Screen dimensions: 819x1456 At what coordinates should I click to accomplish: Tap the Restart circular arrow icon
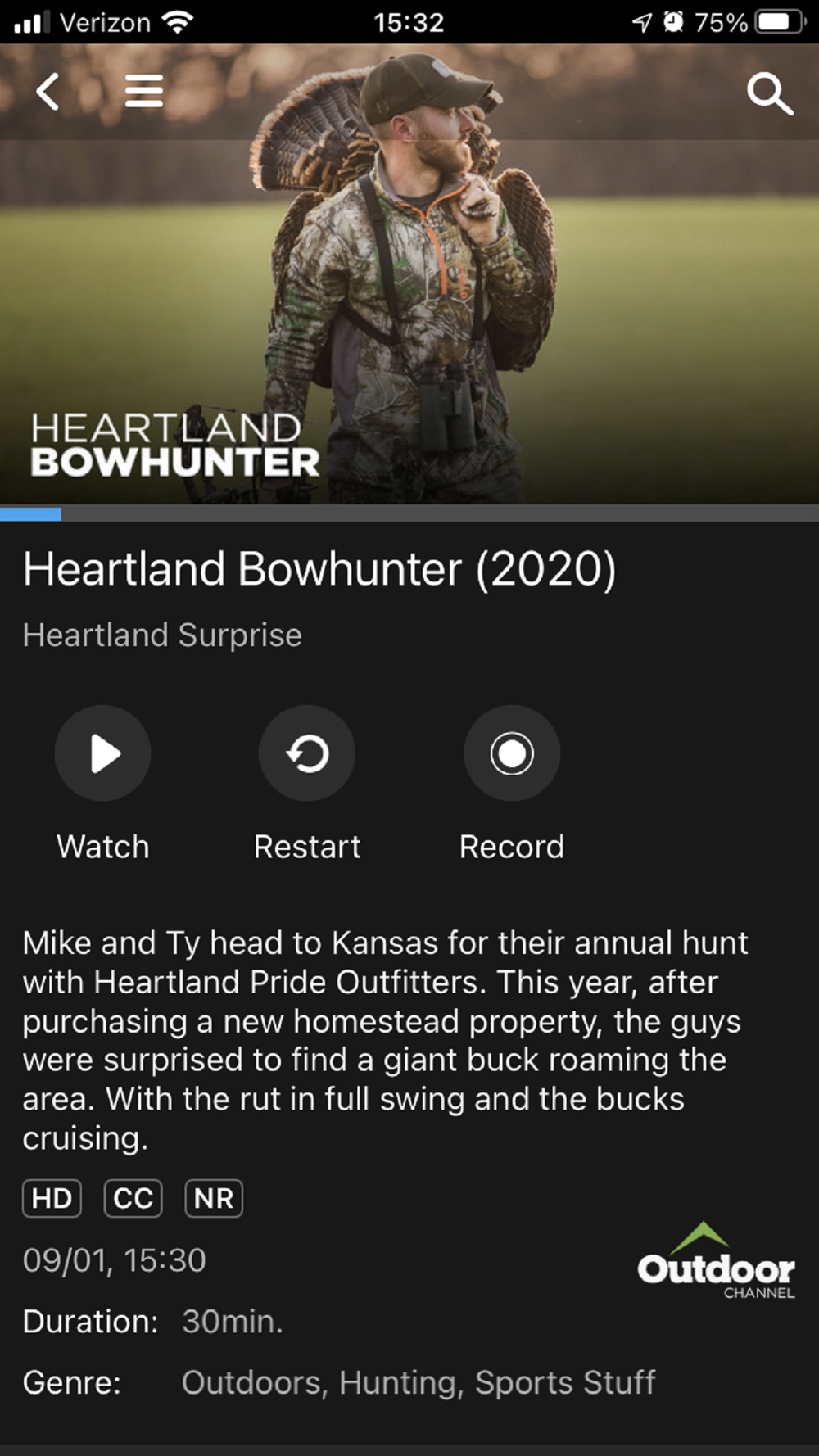[x=307, y=753]
